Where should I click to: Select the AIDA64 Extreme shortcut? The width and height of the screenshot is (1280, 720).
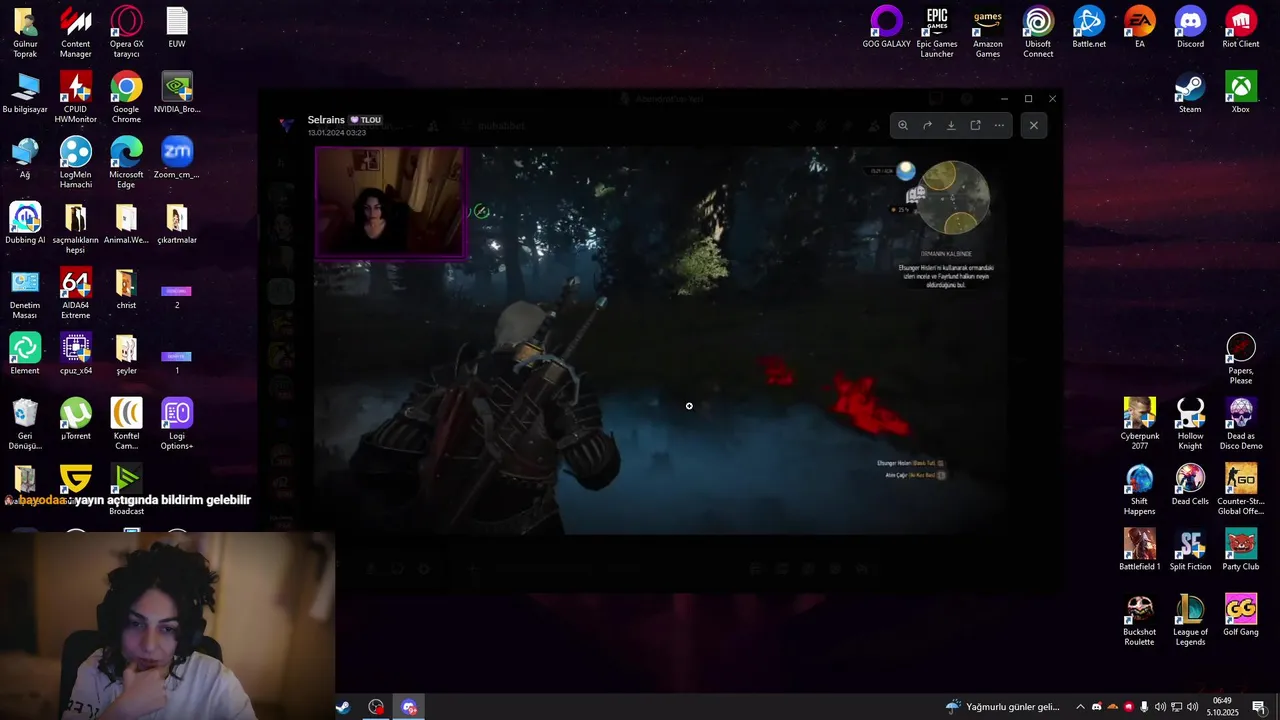tap(76, 294)
